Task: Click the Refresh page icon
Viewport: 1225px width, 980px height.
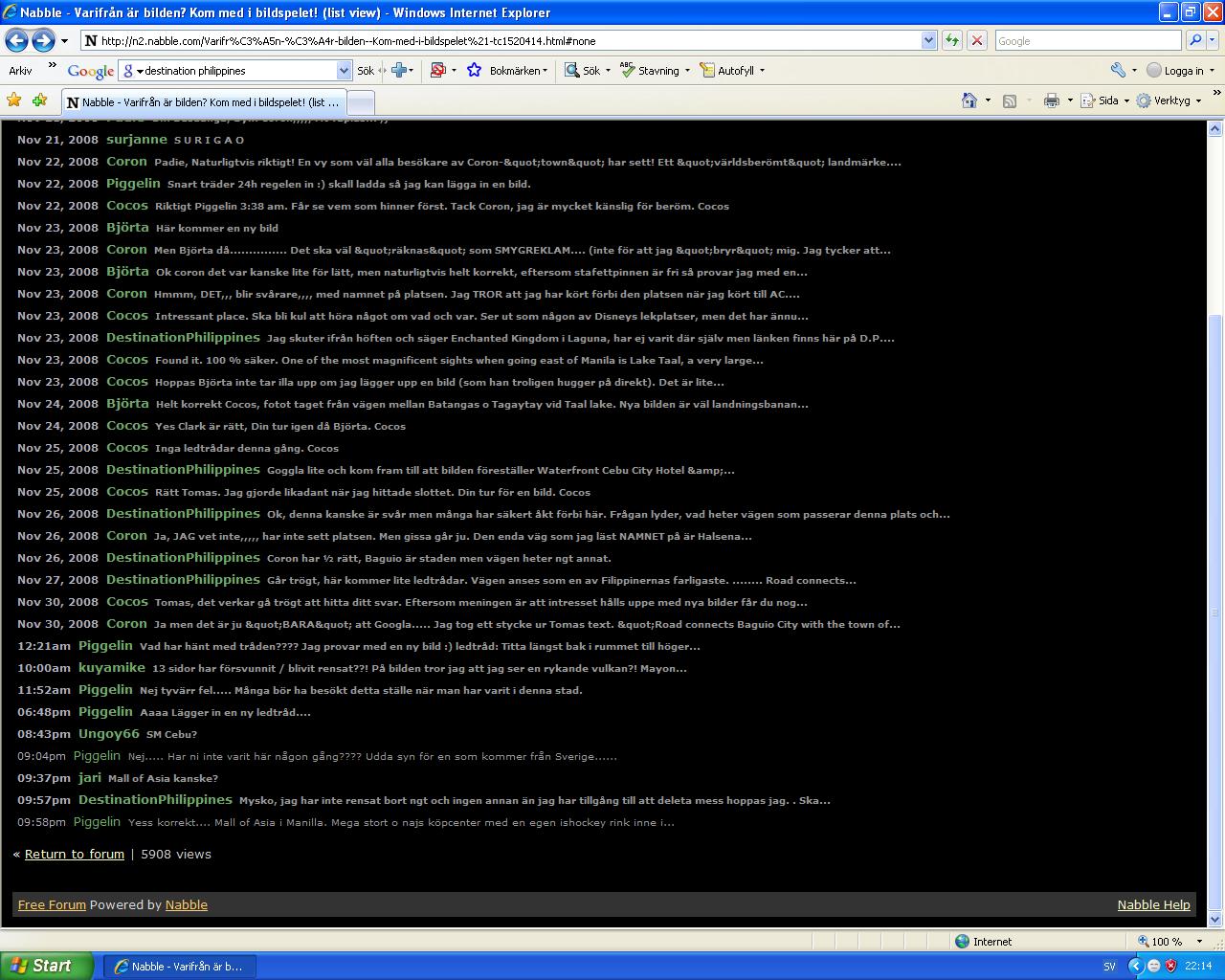Action: coord(951,40)
